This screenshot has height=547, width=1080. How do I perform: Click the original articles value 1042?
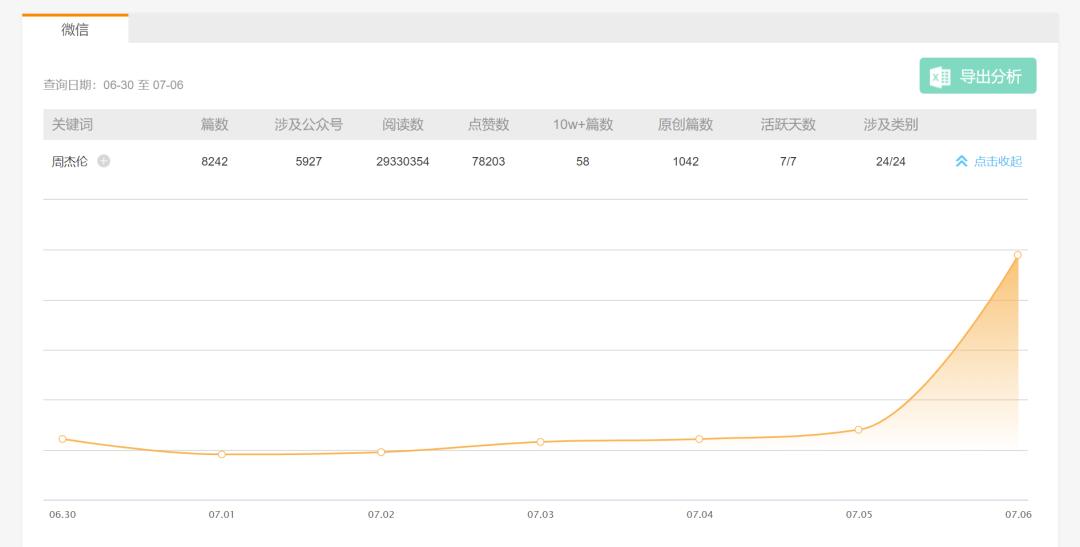[685, 162]
